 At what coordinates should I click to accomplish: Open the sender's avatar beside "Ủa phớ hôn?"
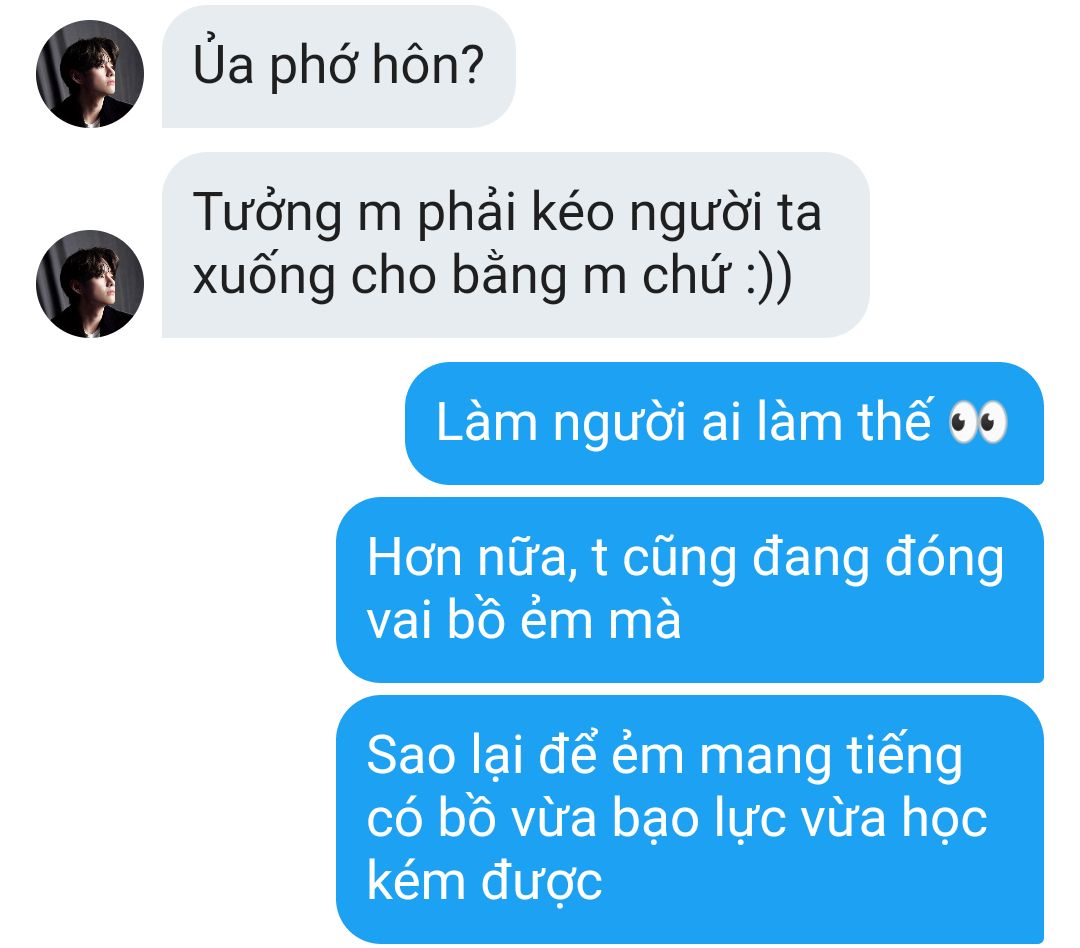[x=90, y=74]
